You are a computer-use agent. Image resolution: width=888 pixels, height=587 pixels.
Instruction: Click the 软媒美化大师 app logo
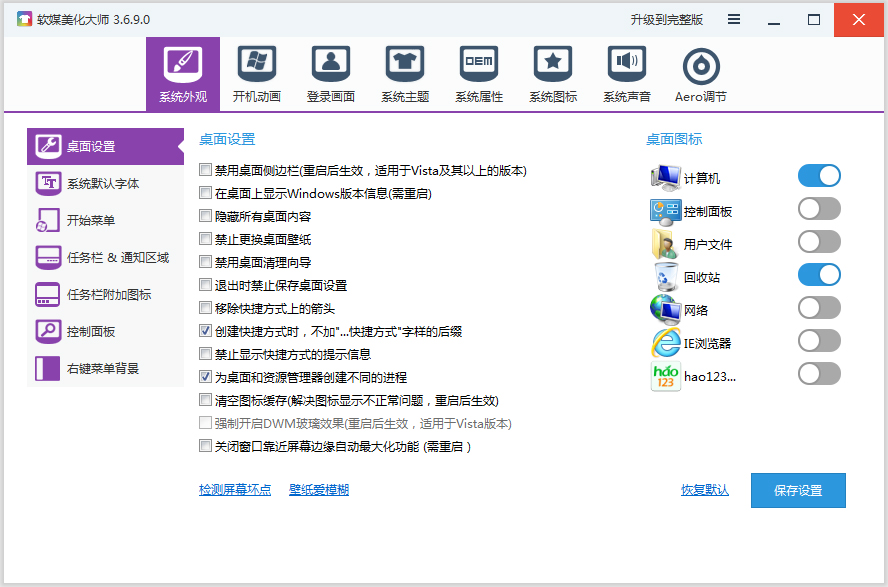coord(24,19)
